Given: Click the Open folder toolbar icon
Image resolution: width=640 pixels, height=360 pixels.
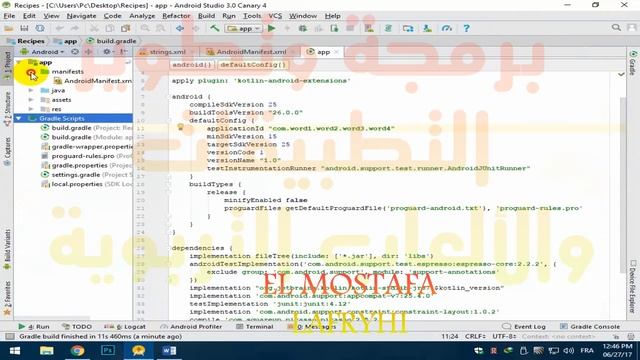Looking at the screenshot, I should click(x=9, y=28).
